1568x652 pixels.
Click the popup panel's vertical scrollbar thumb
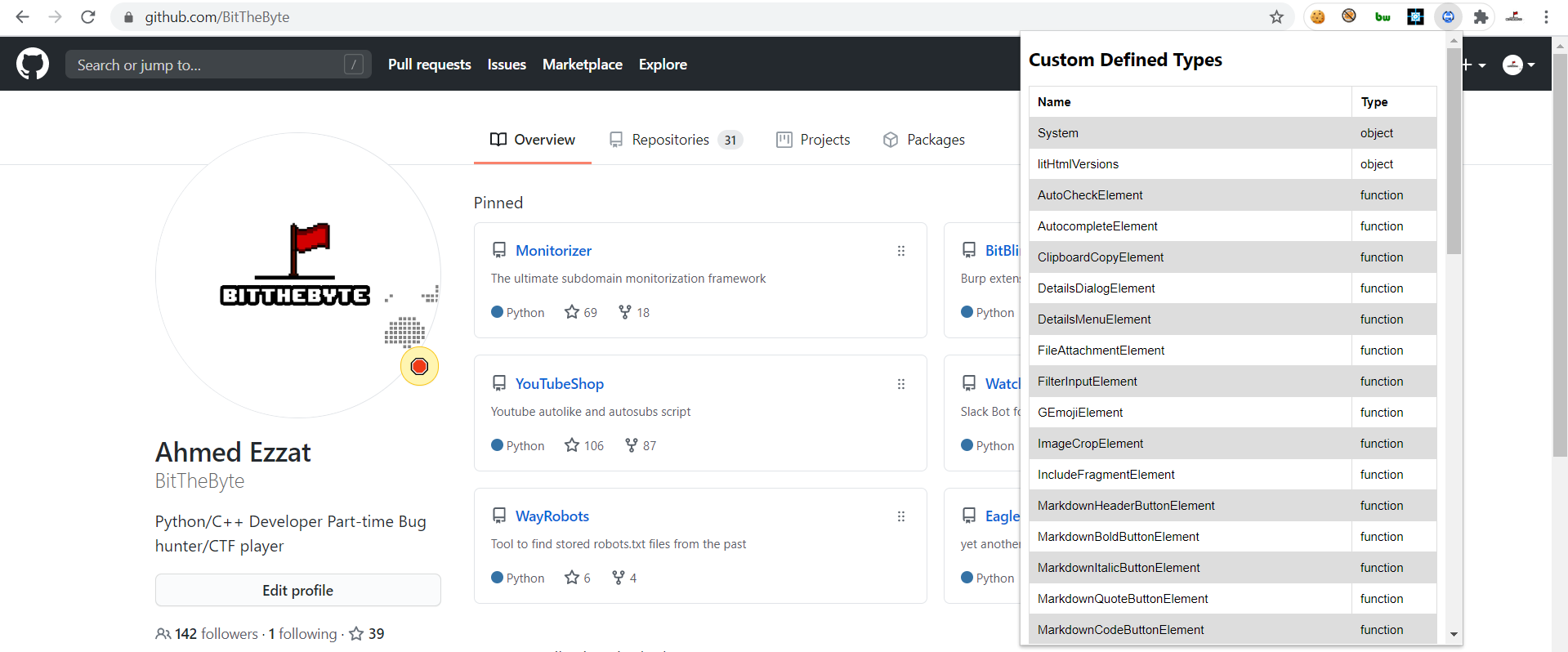[1454, 151]
